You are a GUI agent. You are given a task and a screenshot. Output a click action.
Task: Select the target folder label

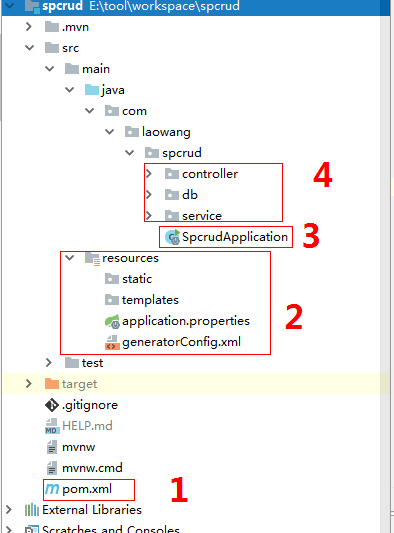pos(79,384)
